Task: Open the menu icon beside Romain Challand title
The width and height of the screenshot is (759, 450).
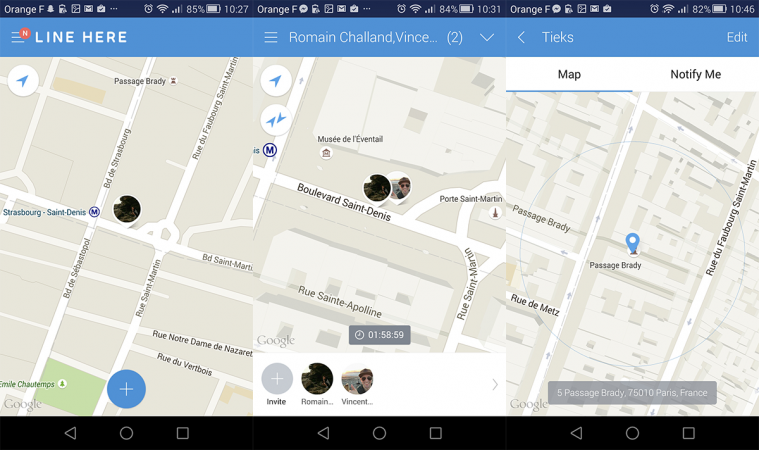Action: coord(271,37)
